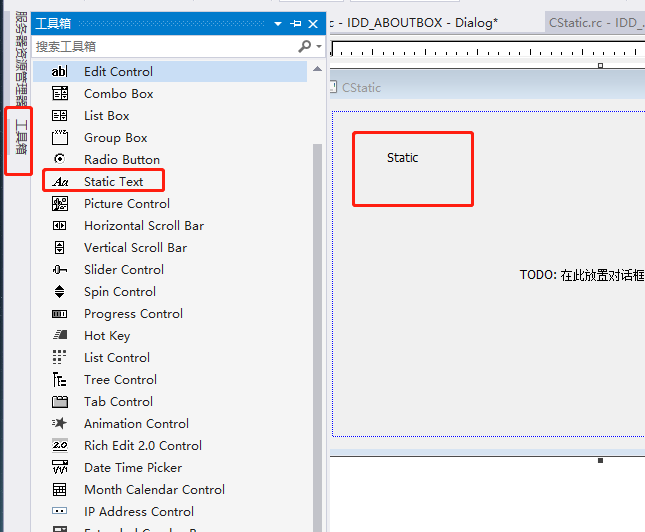The height and width of the screenshot is (532, 645).
Task: Click the "Animation Control" toolbox label
Action: point(136,423)
